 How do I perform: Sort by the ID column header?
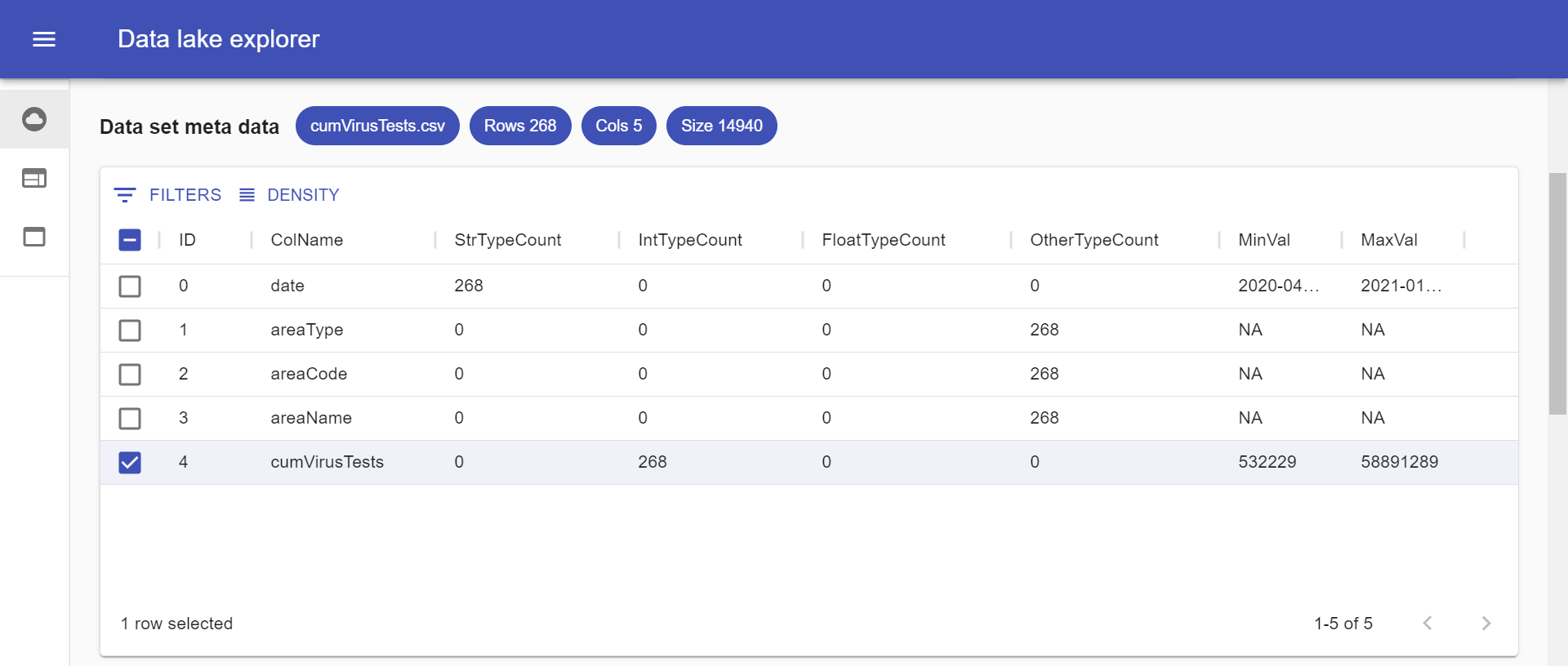(x=188, y=240)
